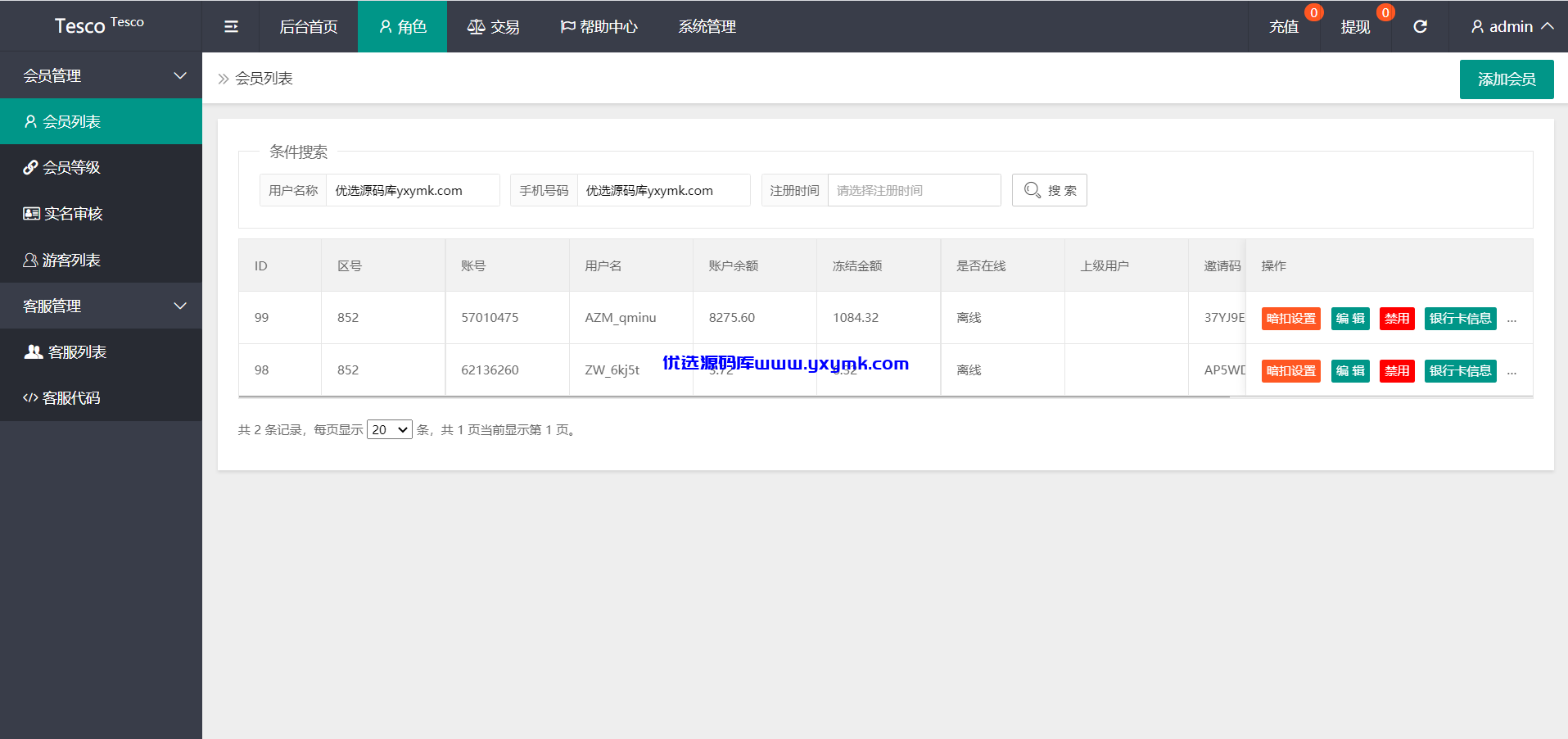Open 充值 notifications with badge
This screenshot has height=739, width=1568.
coord(1284,27)
